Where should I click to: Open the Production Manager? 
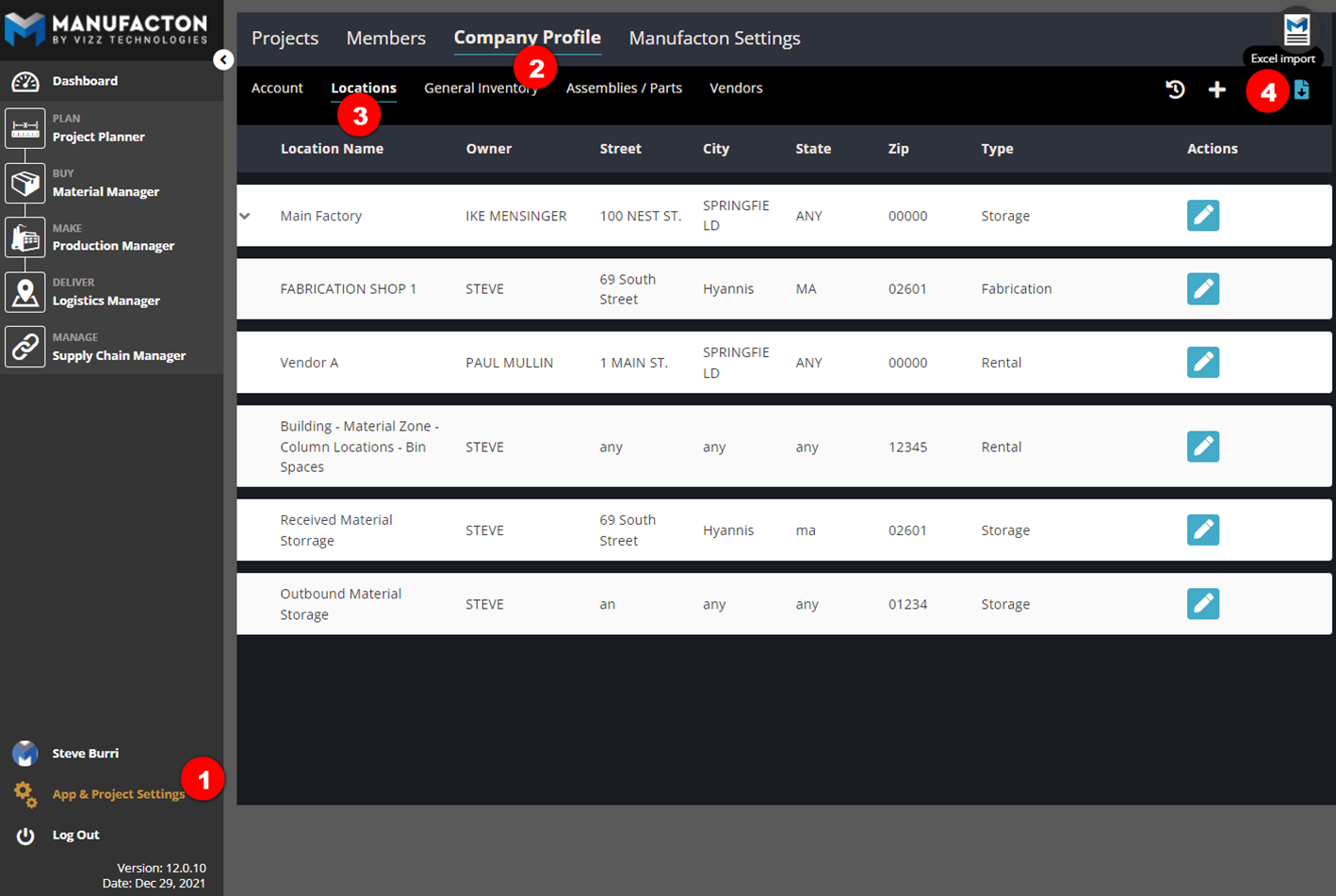pos(24,237)
